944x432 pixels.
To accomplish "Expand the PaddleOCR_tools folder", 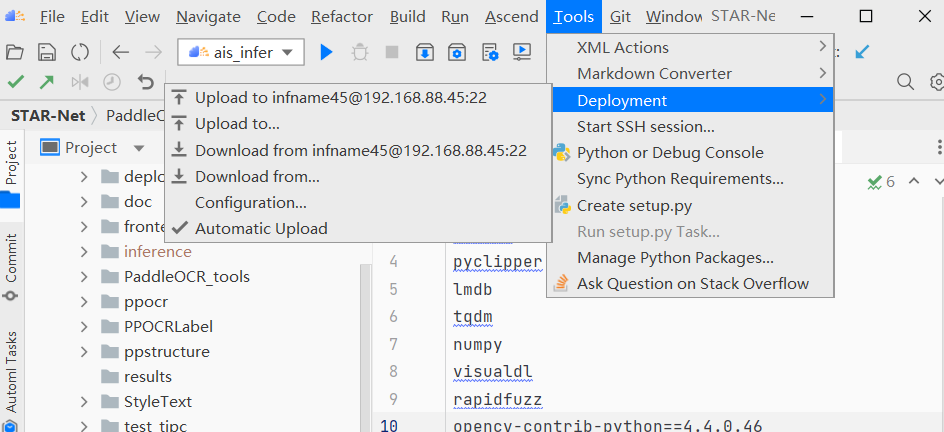I will pos(84,276).
